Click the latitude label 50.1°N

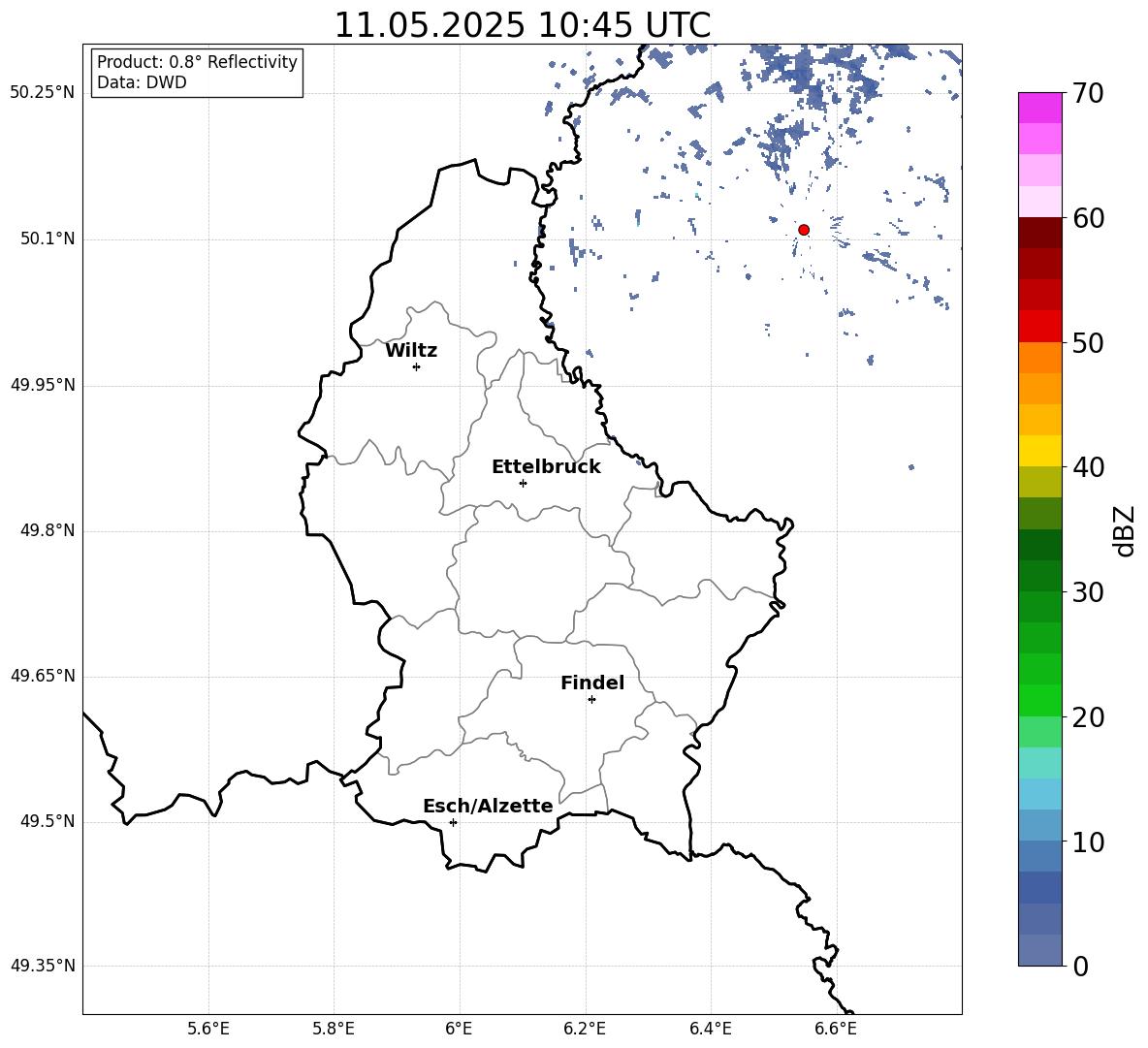tap(48, 239)
